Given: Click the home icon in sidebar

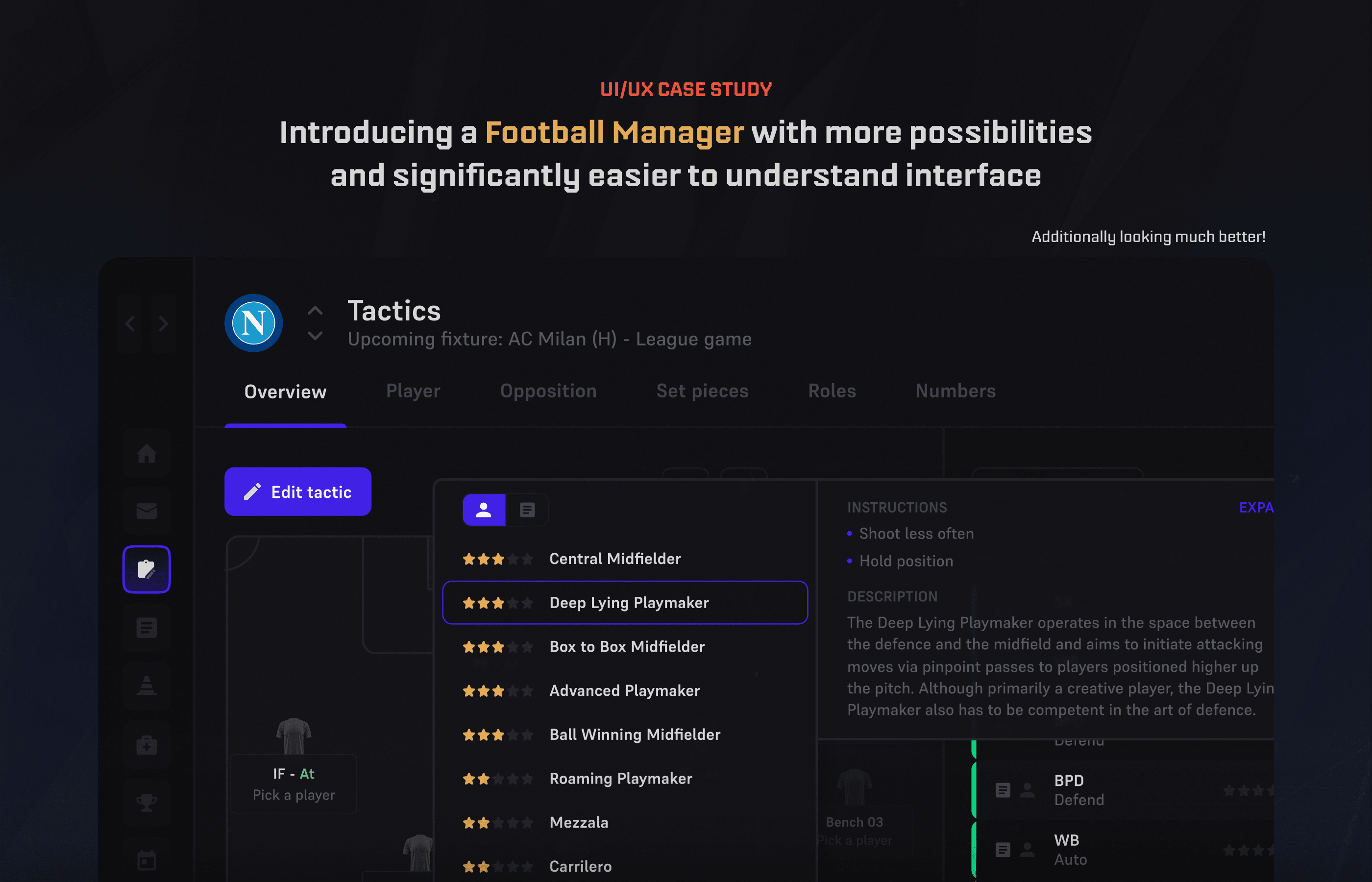Looking at the screenshot, I should click(x=147, y=453).
